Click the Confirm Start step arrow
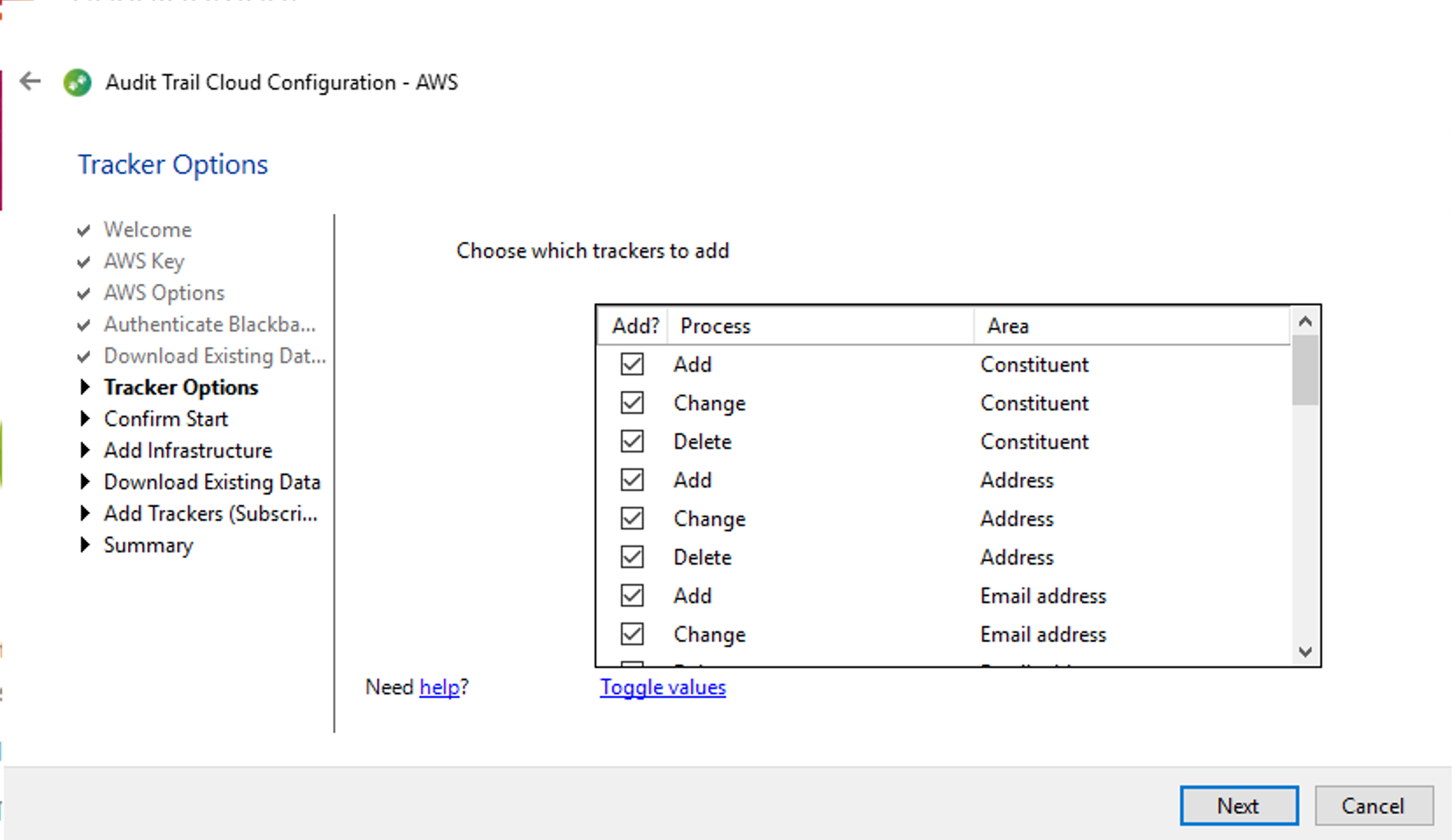The width and height of the screenshot is (1452, 840). [85, 418]
